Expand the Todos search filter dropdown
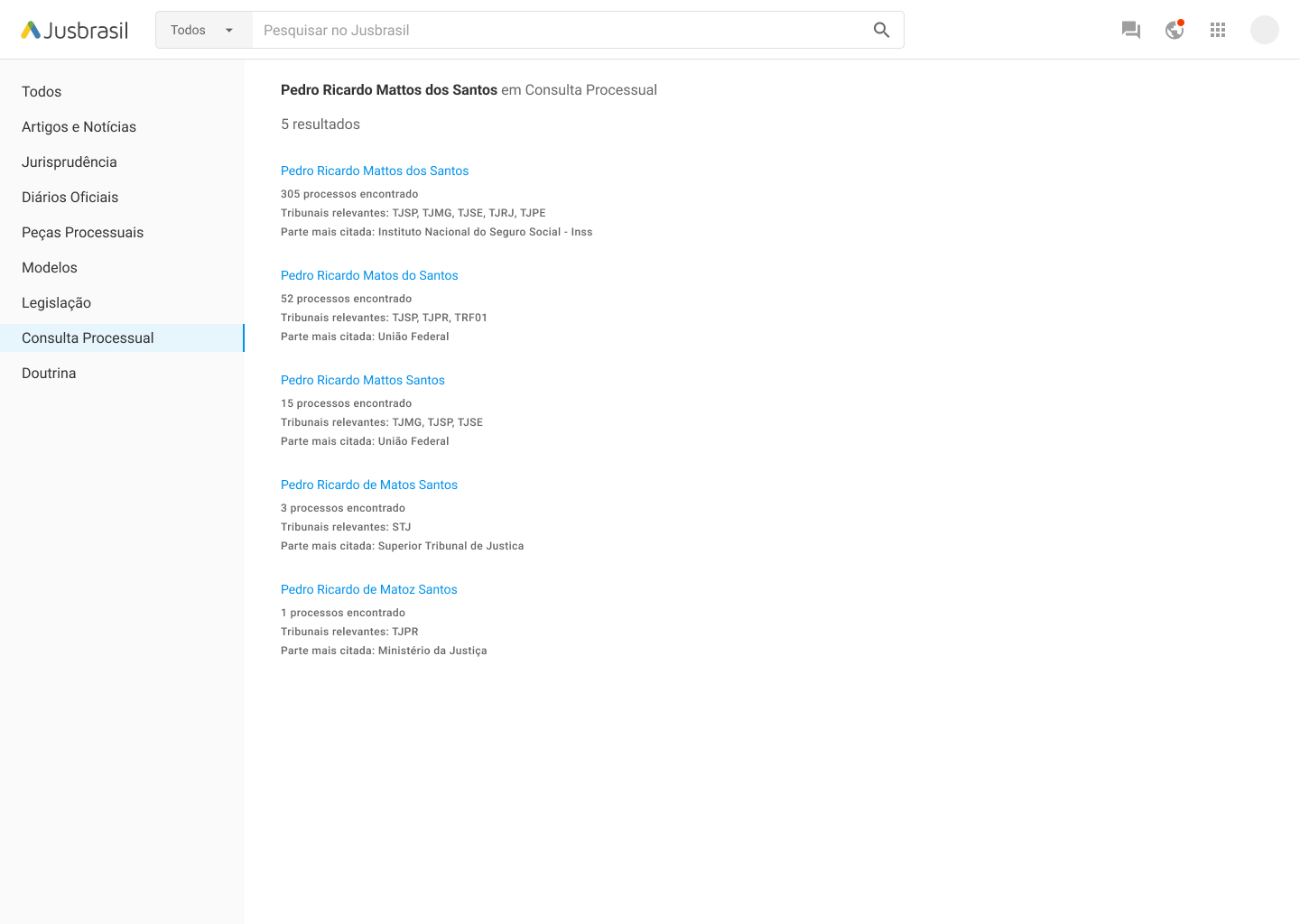Viewport: 1300px width, 924px height. click(203, 31)
